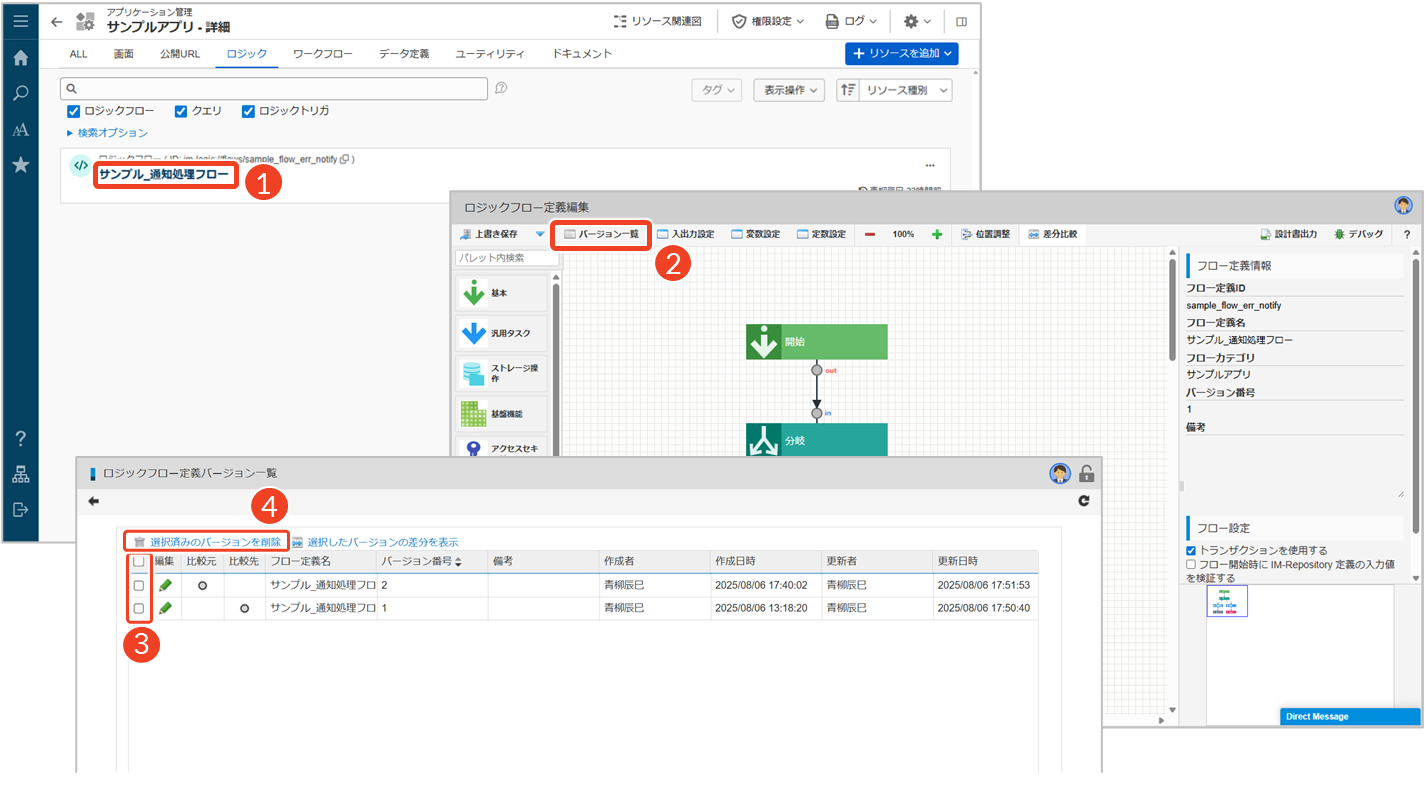The image size is (1425, 785).
Task: Open the タグ dropdown
Action: pos(717,90)
